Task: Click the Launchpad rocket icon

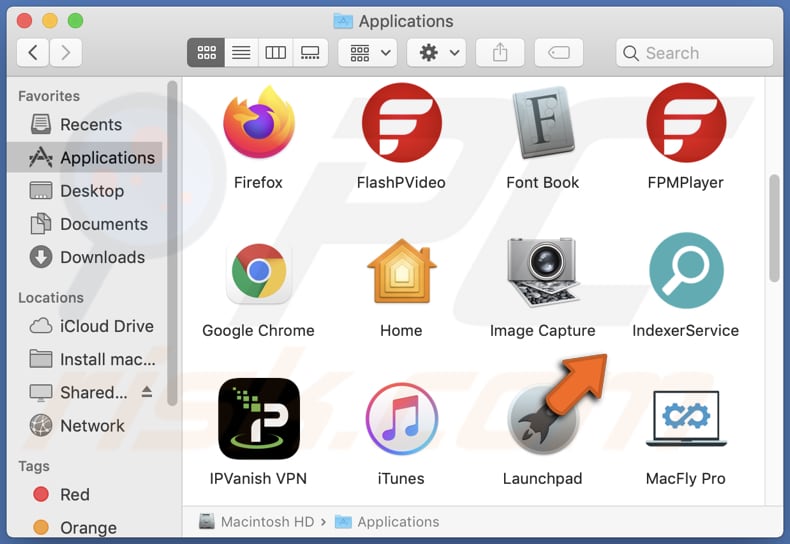Action: coord(543,419)
